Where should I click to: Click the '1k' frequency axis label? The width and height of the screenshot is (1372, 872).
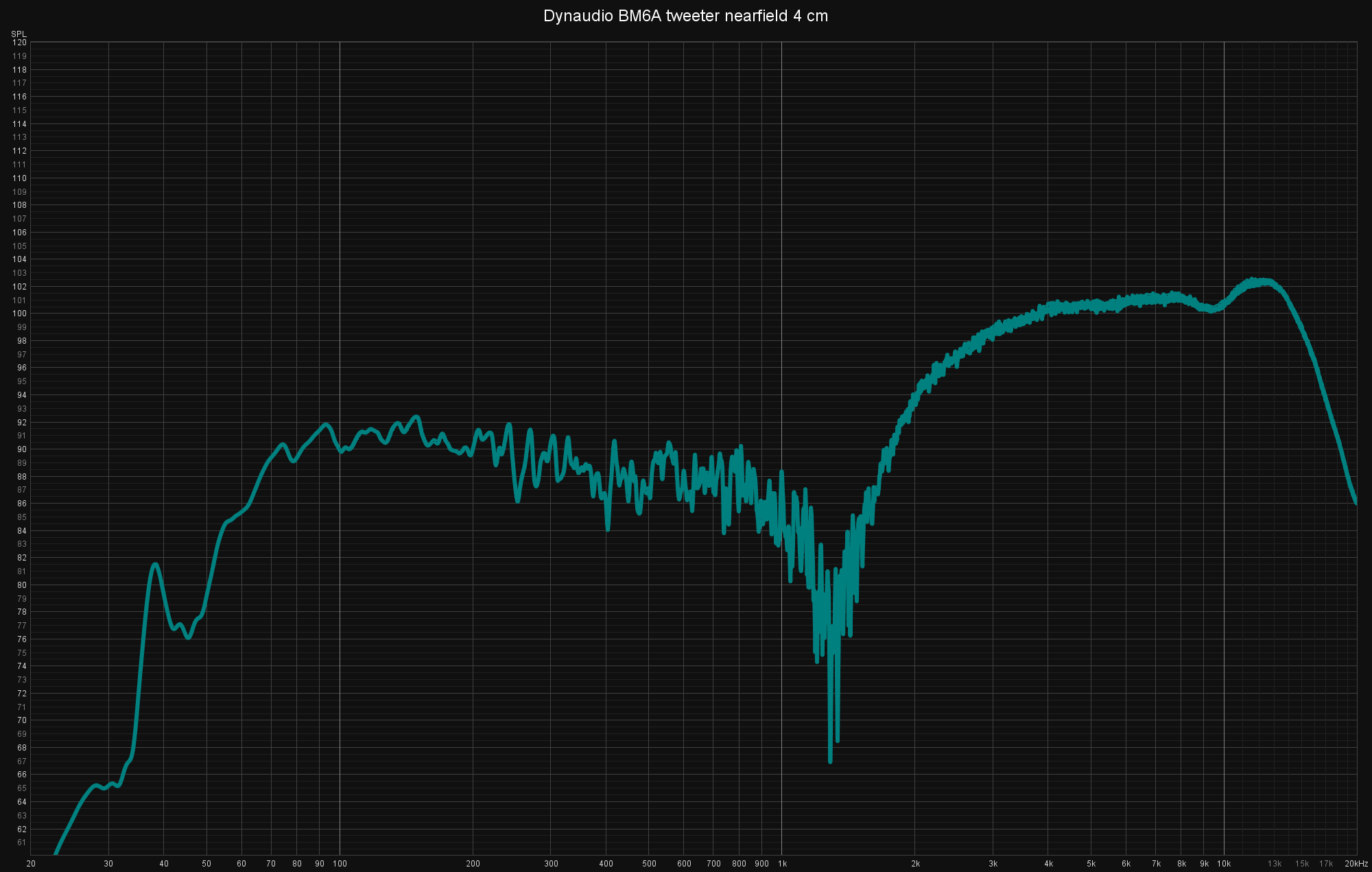point(782,864)
